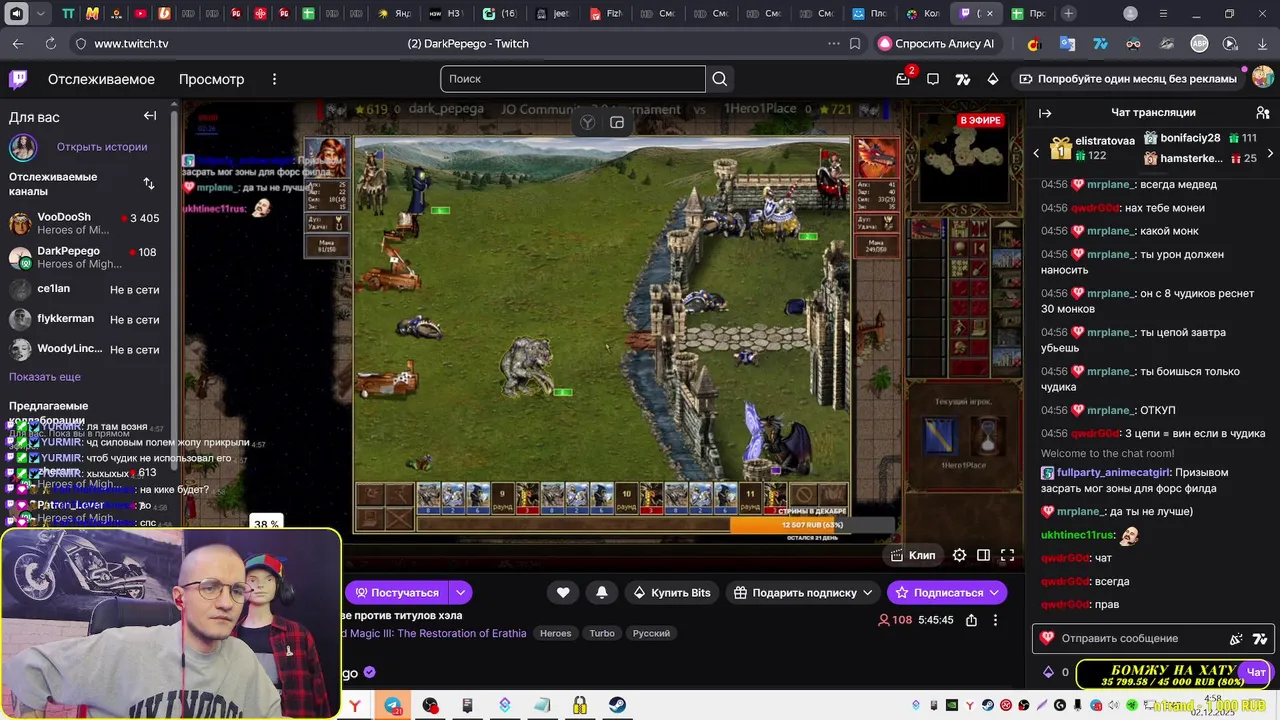This screenshot has height=720, width=1280.
Task: Create a clip with Клип button
Action: tap(913, 555)
